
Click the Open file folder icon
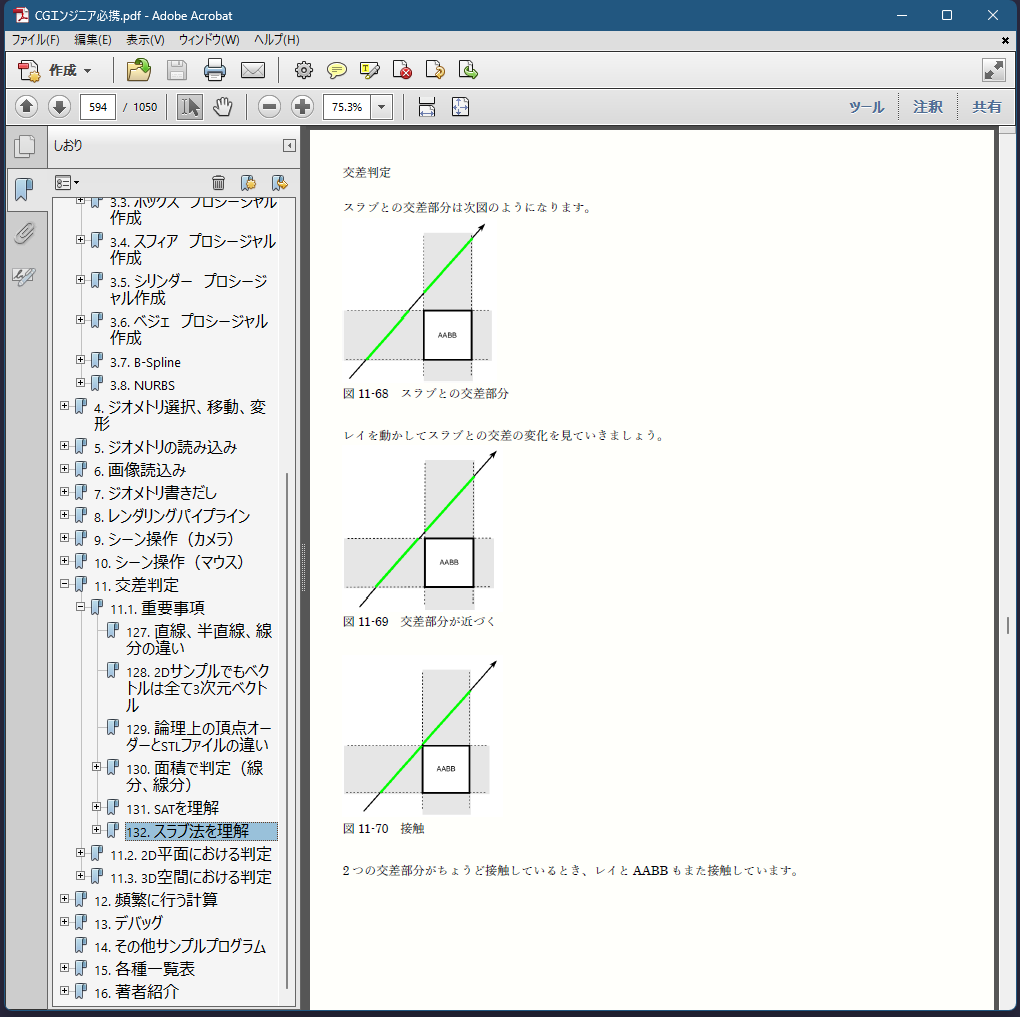139,70
